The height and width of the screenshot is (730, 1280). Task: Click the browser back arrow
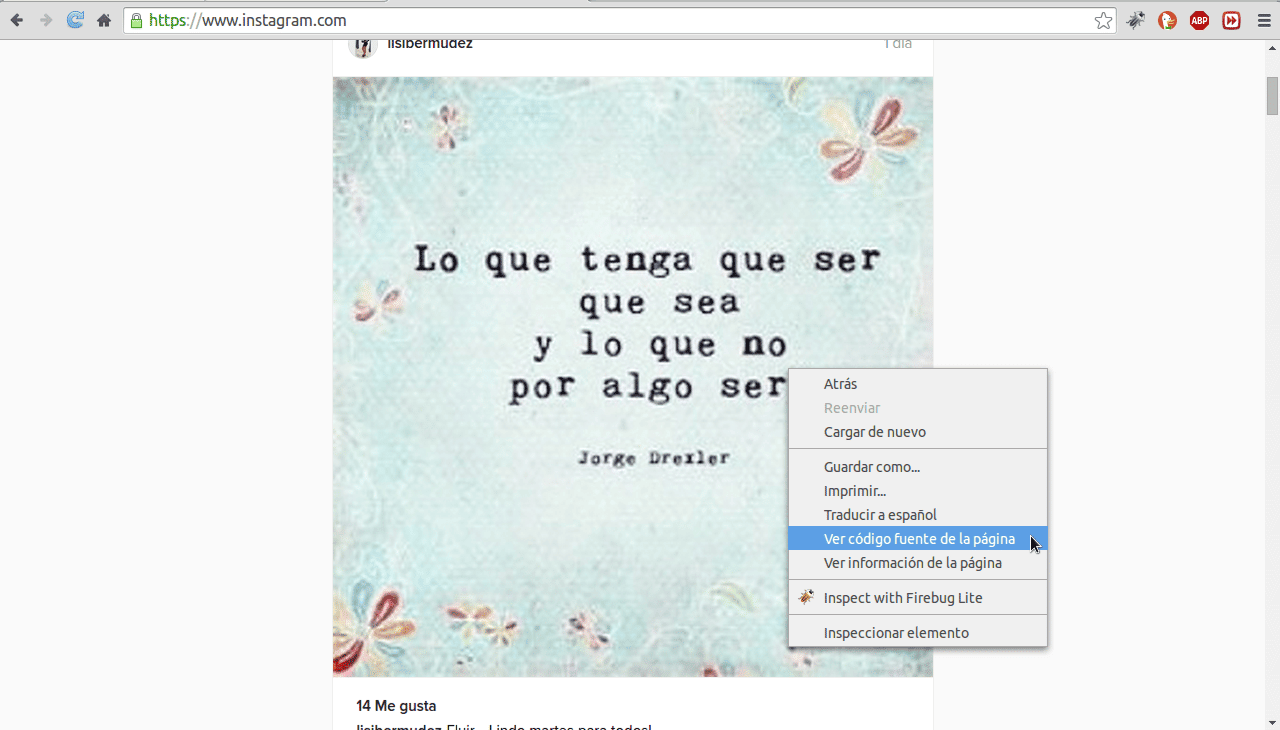tap(17, 20)
